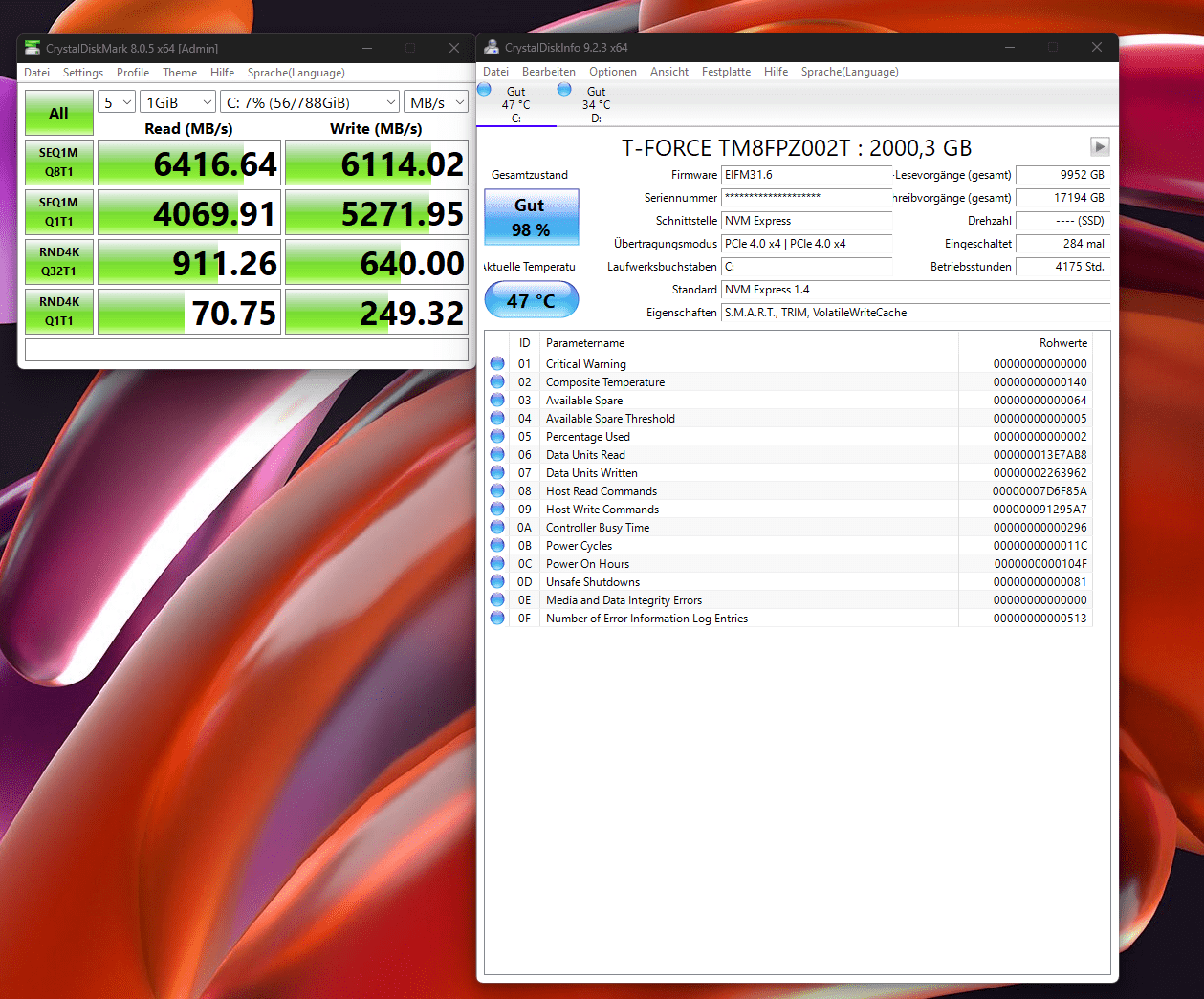
Task: Click the Betriebsstunden value 4175 Std.
Action: (1062, 267)
